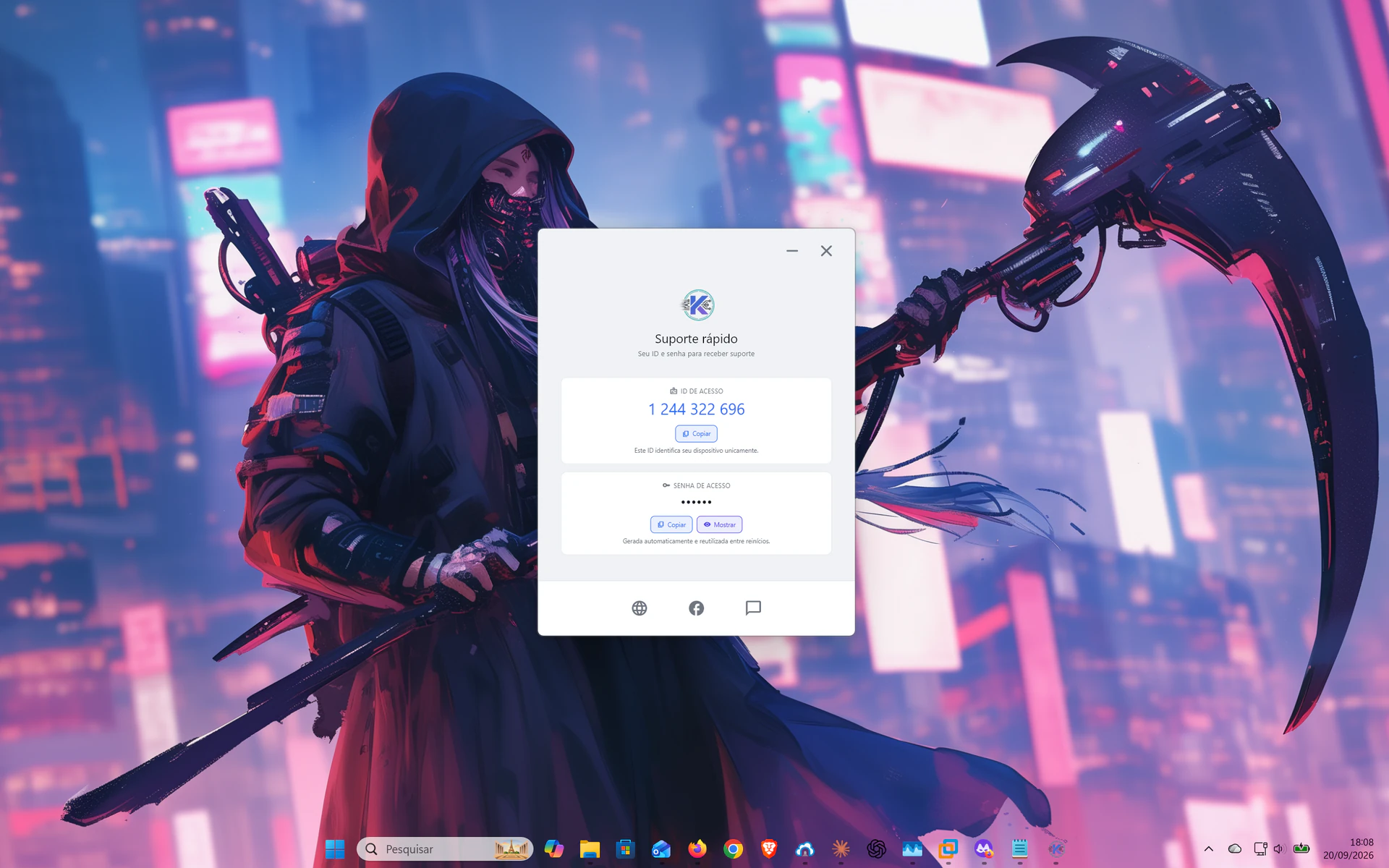Minimize the Suporte rápido window
The height and width of the screenshot is (868, 1389).
coord(792,251)
